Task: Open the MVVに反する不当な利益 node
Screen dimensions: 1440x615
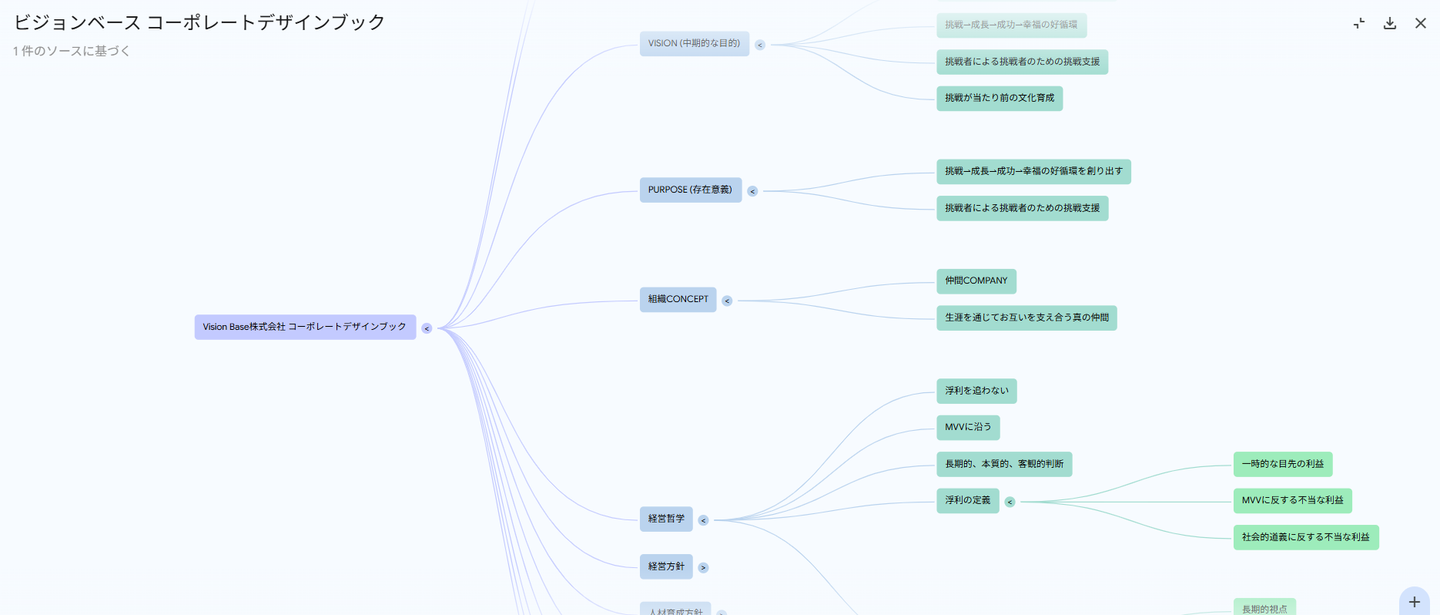Action: (x=1293, y=500)
